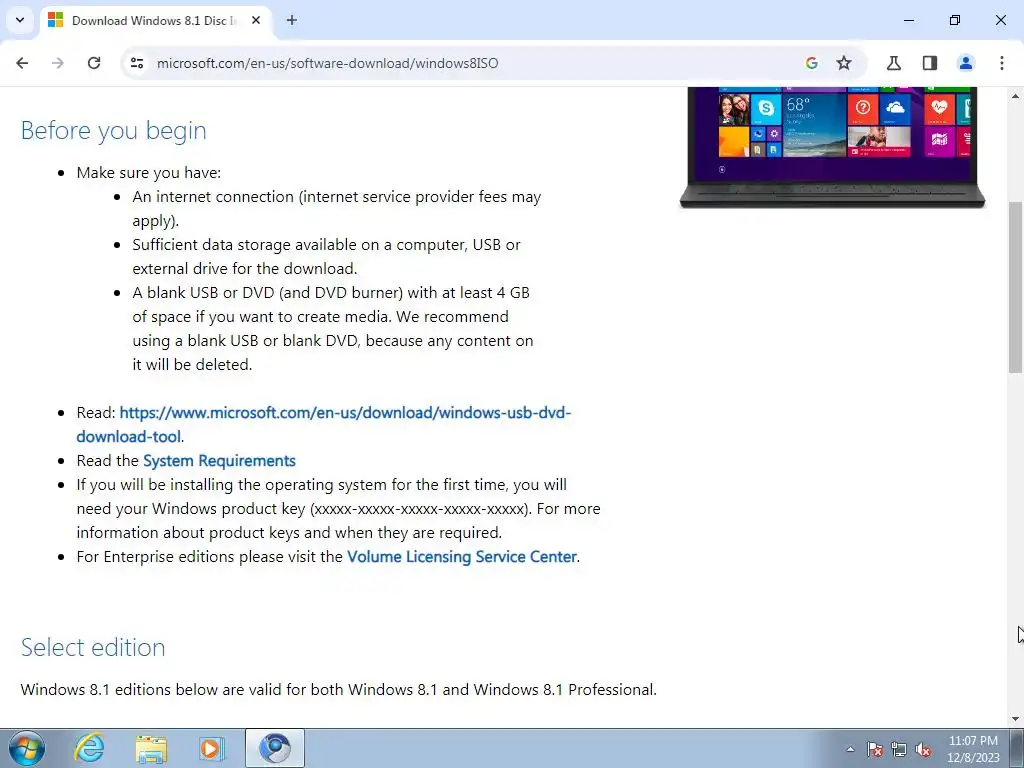Open Action Center flag tray icon
The image size is (1024, 768).
[x=875, y=749]
